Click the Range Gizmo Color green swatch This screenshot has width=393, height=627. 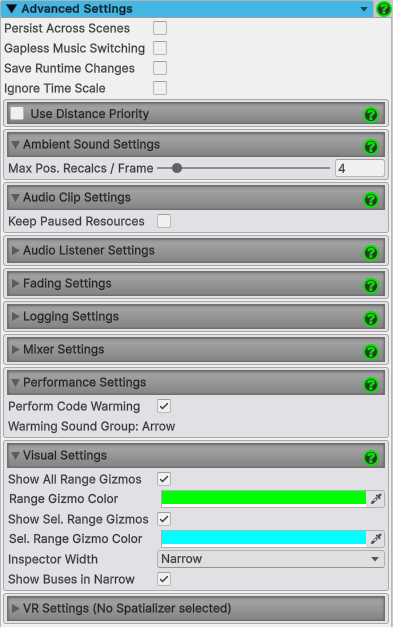pyautogui.click(x=263, y=499)
